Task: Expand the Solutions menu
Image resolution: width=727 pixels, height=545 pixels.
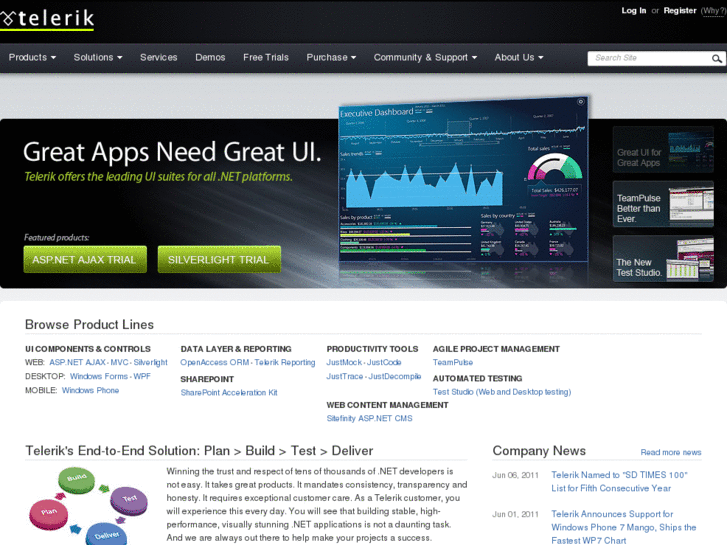Action: point(98,58)
